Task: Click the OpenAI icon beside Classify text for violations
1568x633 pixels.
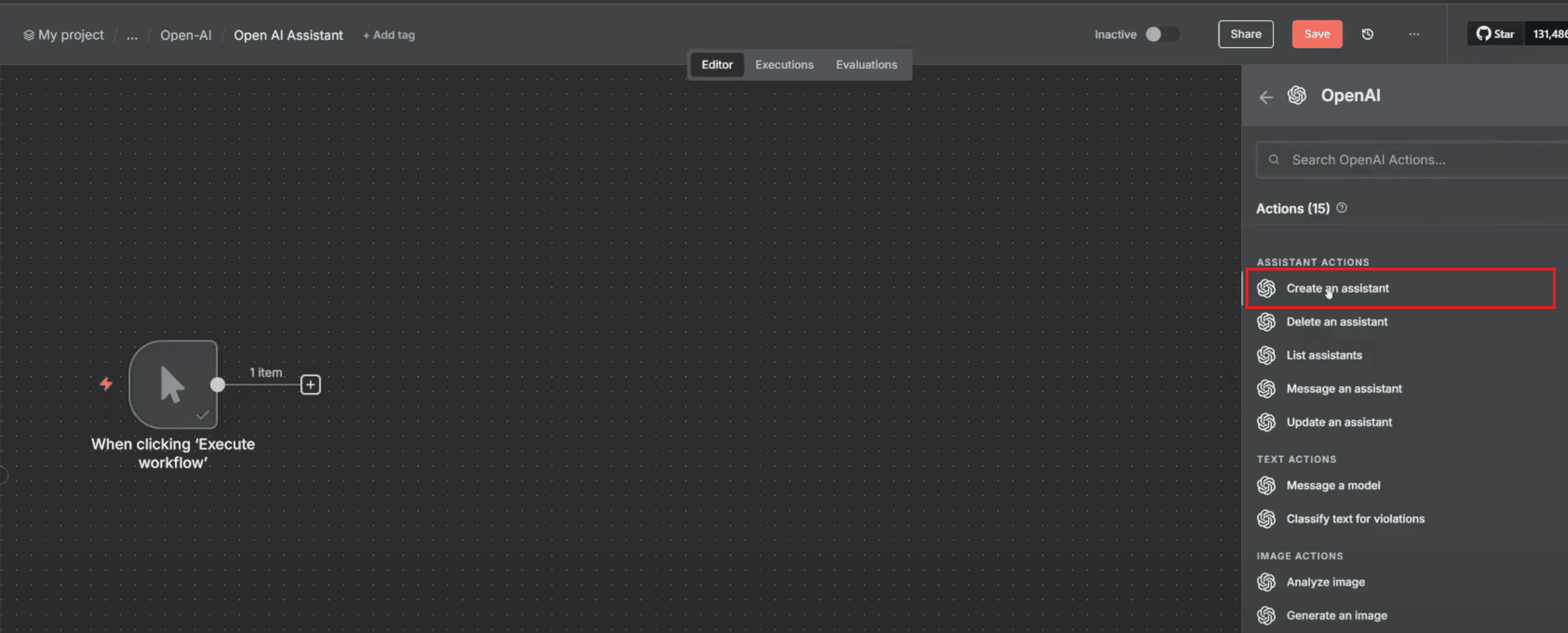Action: 1267,519
